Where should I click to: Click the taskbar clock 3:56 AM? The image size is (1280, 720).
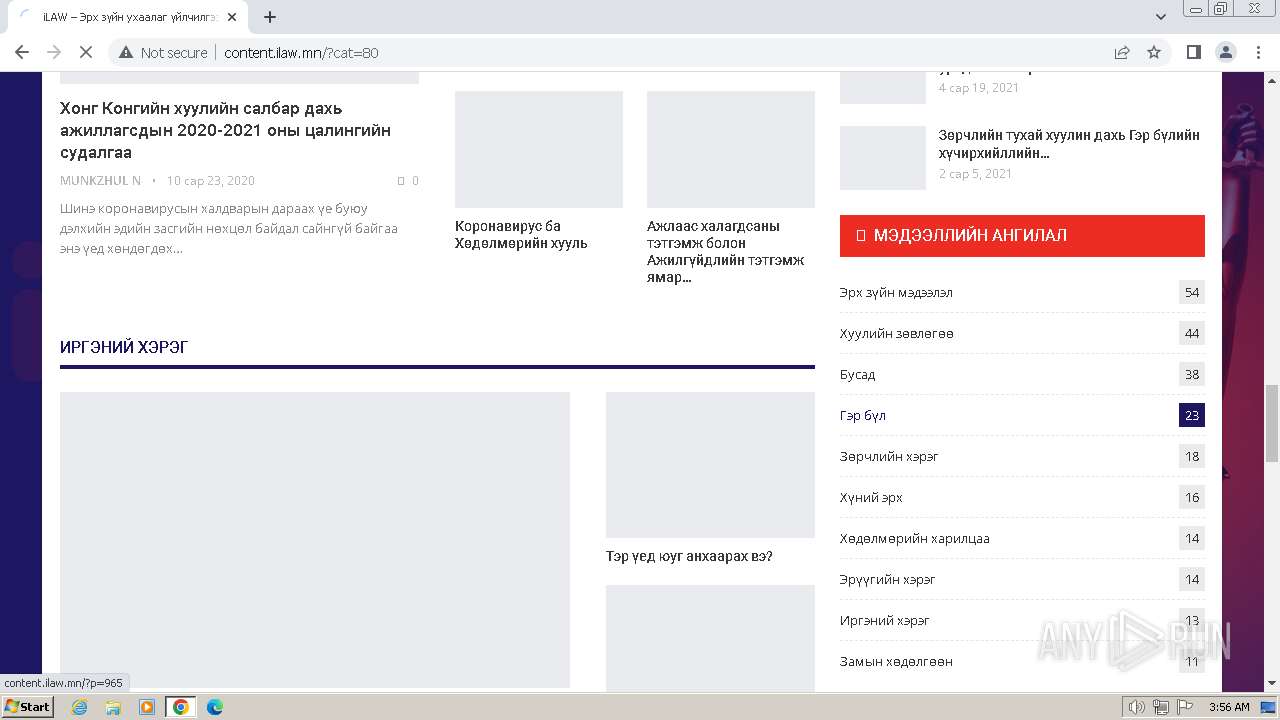1229,707
